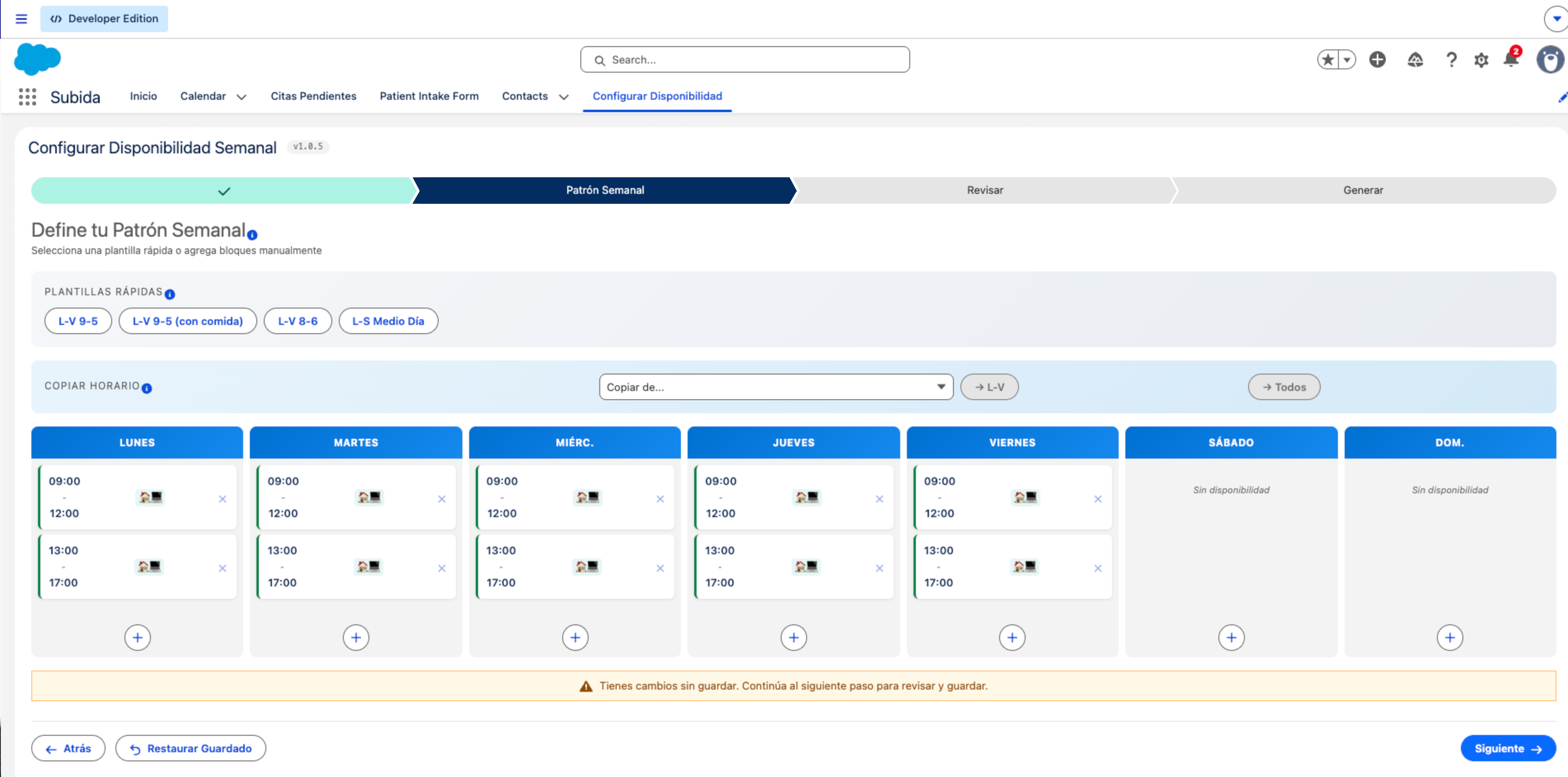This screenshot has height=777, width=1568.
Task: Expand the top-right circular dropdown arrow
Action: click(x=1556, y=19)
